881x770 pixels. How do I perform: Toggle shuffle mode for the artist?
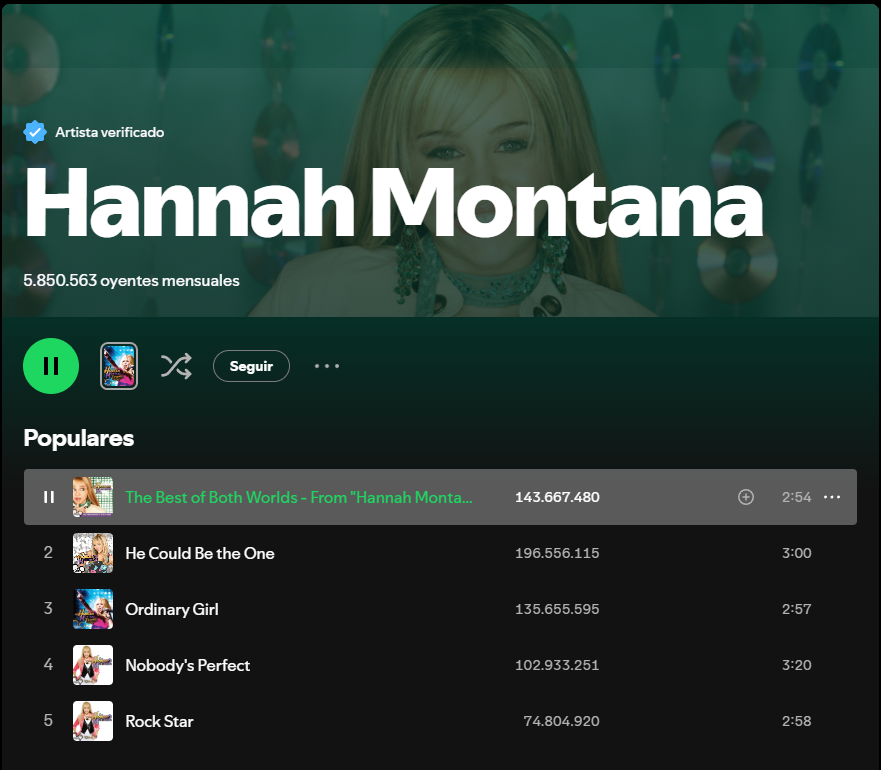click(176, 366)
